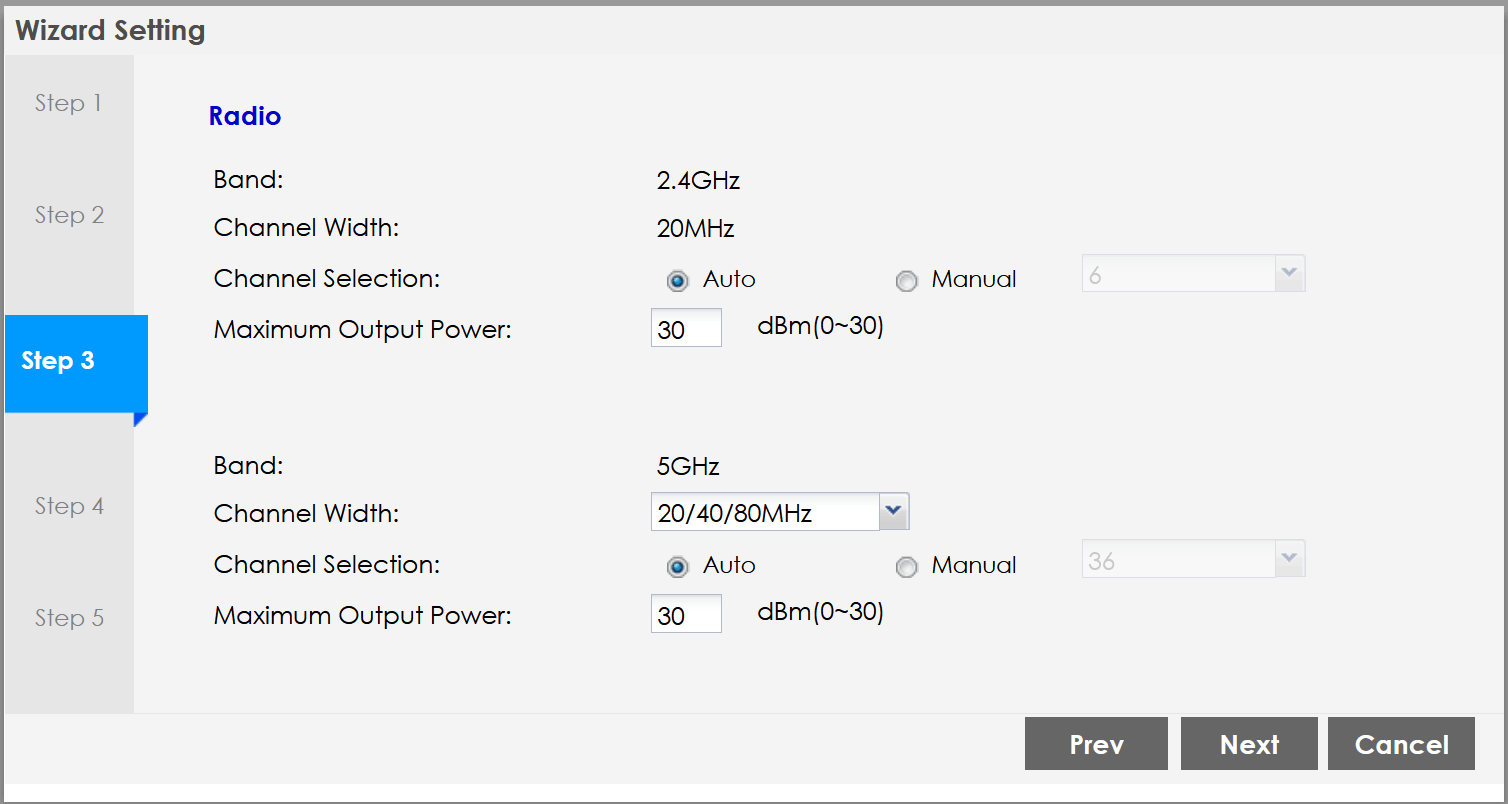Focus the 5GHz Maximum Output Power field
This screenshot has height=804, width=1508.
coord(686,614)
